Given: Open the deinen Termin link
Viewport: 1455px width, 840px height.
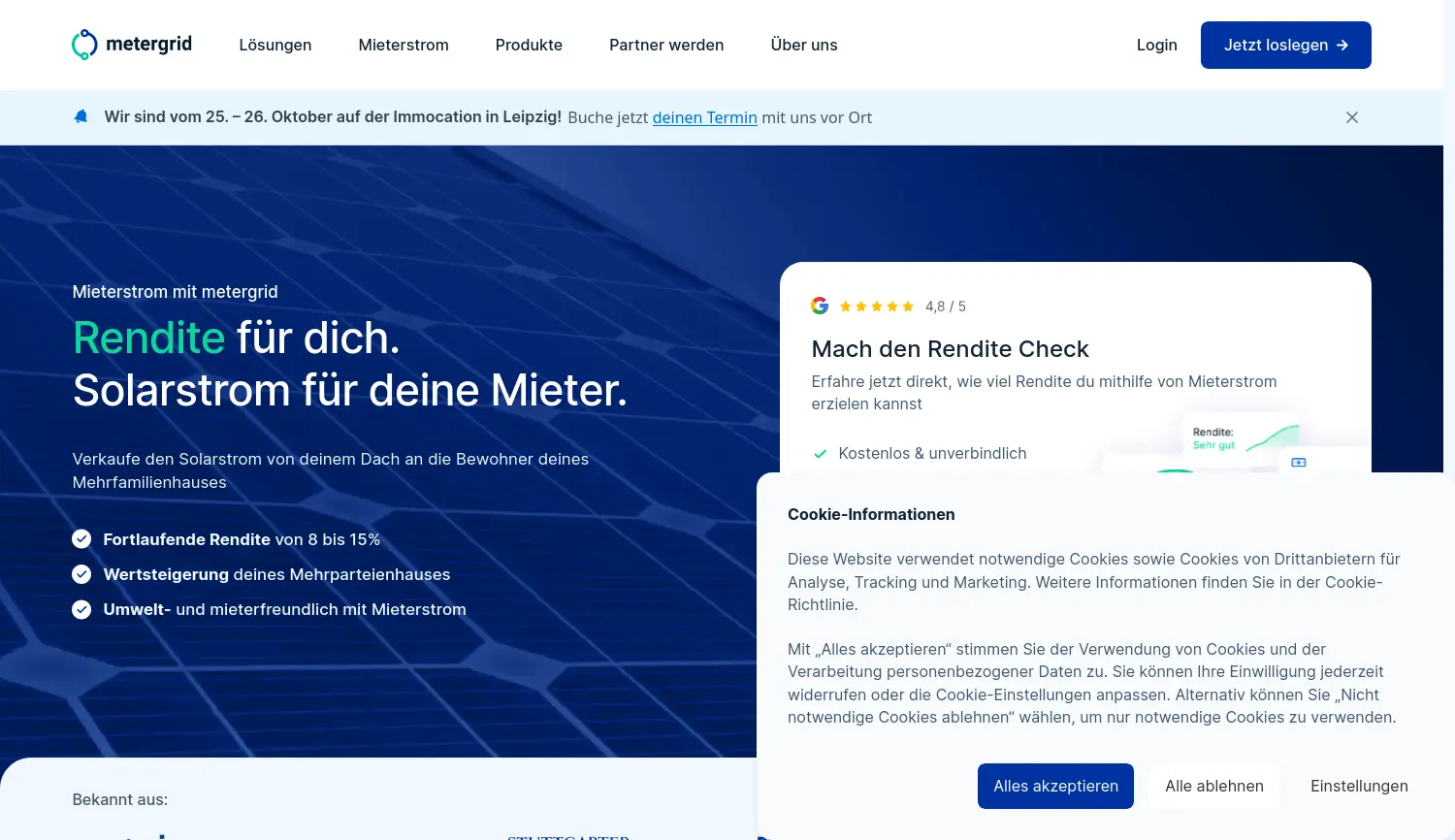Looking at the screenshot, I should click(x=705, y=117).
